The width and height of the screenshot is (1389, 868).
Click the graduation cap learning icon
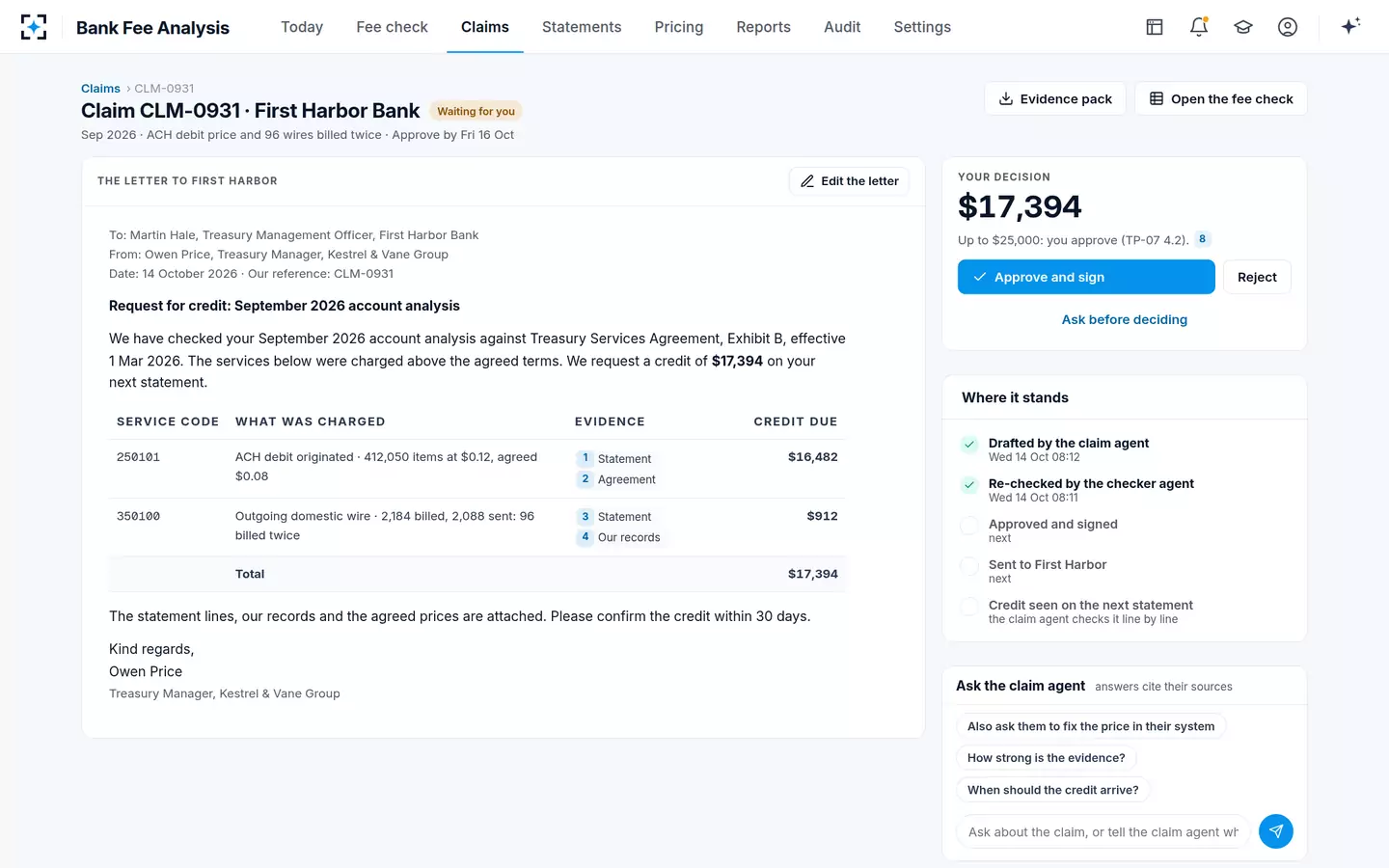point(1243,27)
